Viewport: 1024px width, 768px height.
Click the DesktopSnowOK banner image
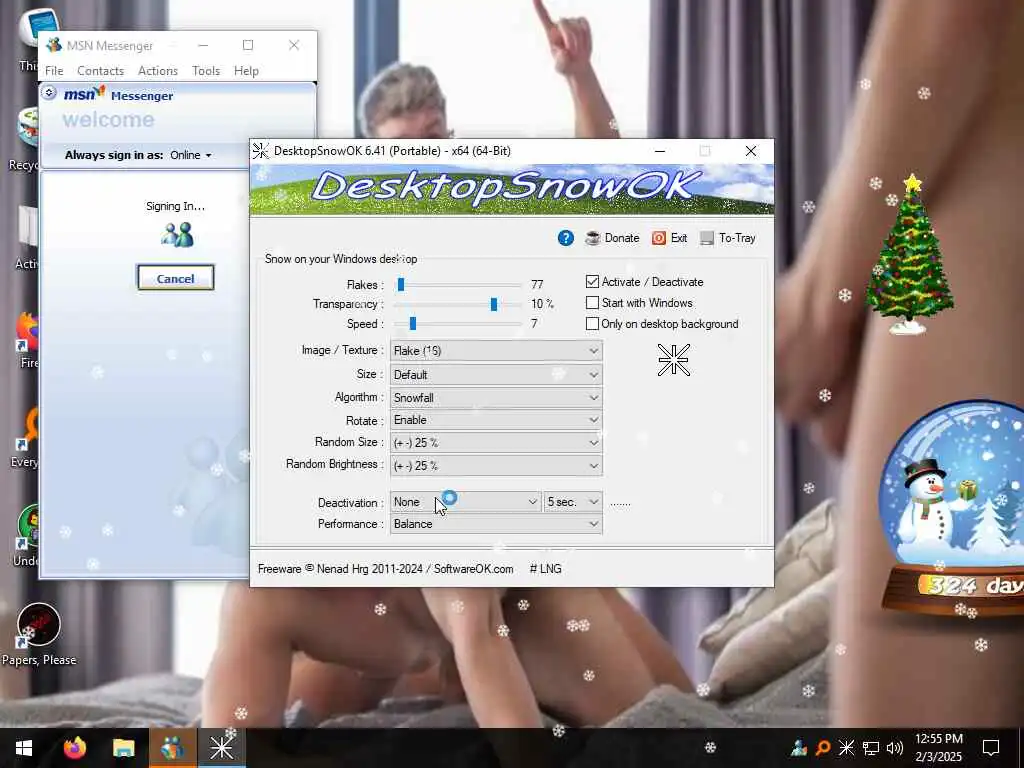pyautogui.click(x=512, y=189)
